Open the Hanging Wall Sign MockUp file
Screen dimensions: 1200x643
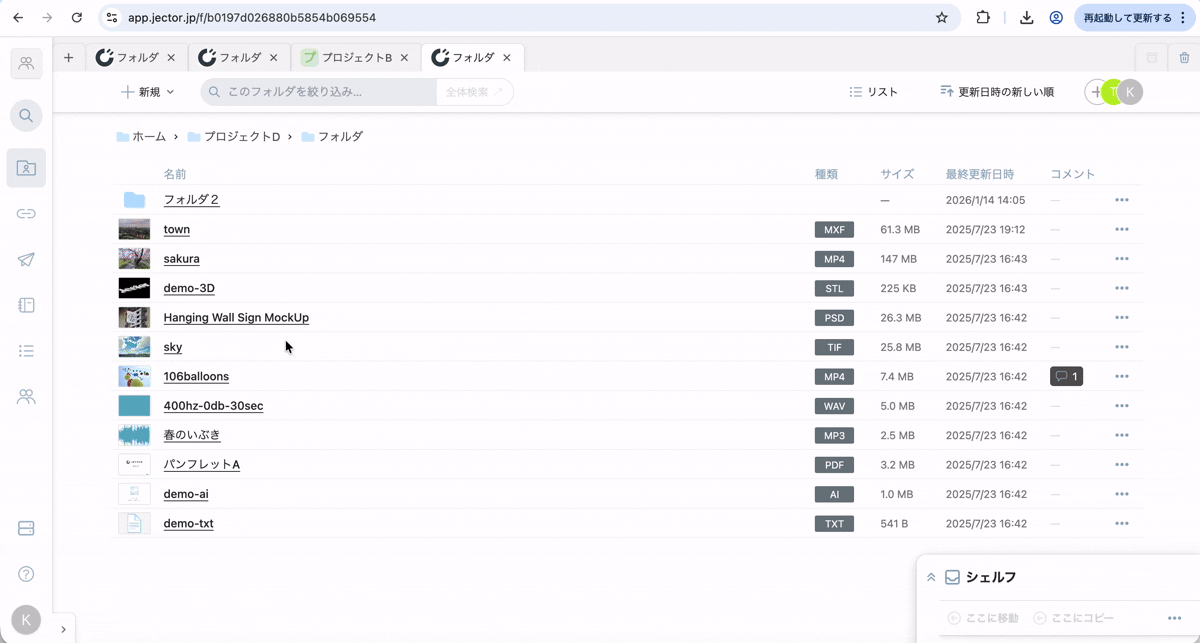pos(236,318)
